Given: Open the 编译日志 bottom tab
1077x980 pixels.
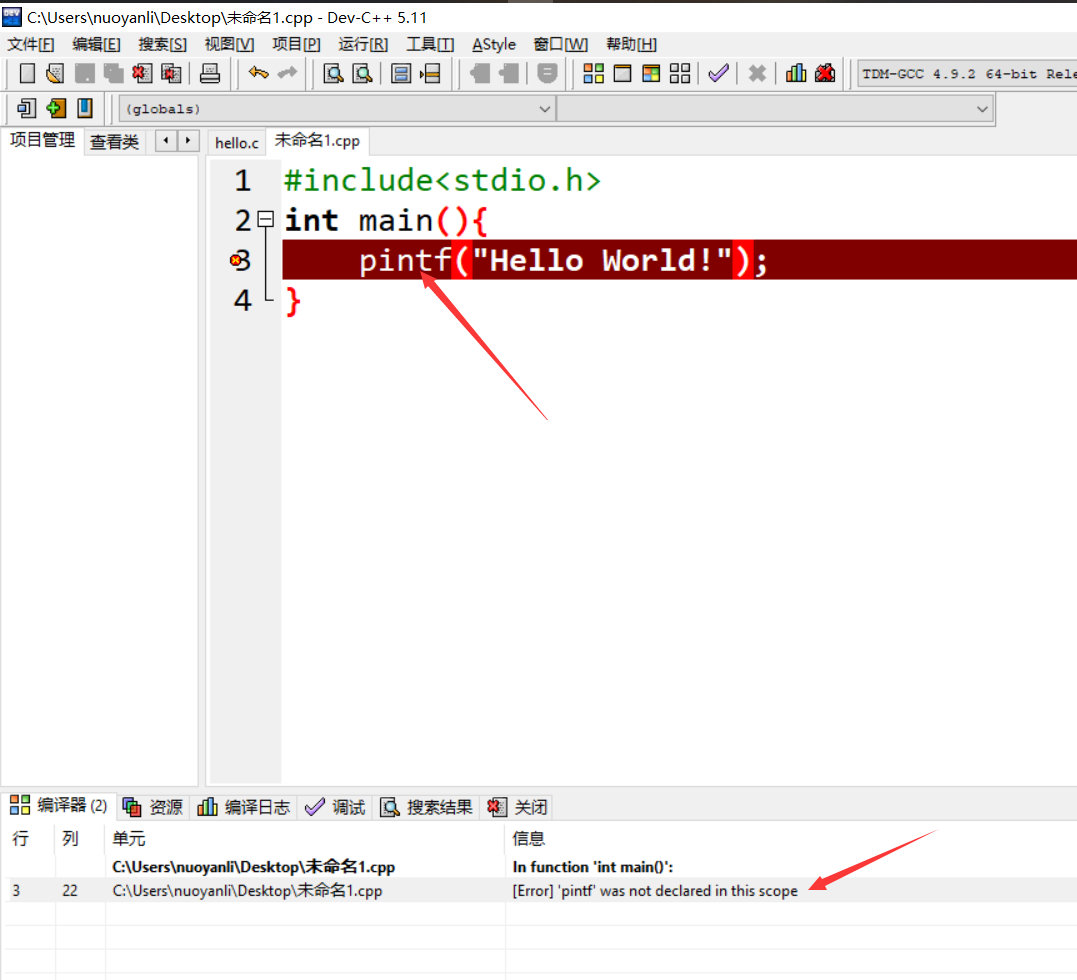Looking at the screenshot, I should pos(244,807).
